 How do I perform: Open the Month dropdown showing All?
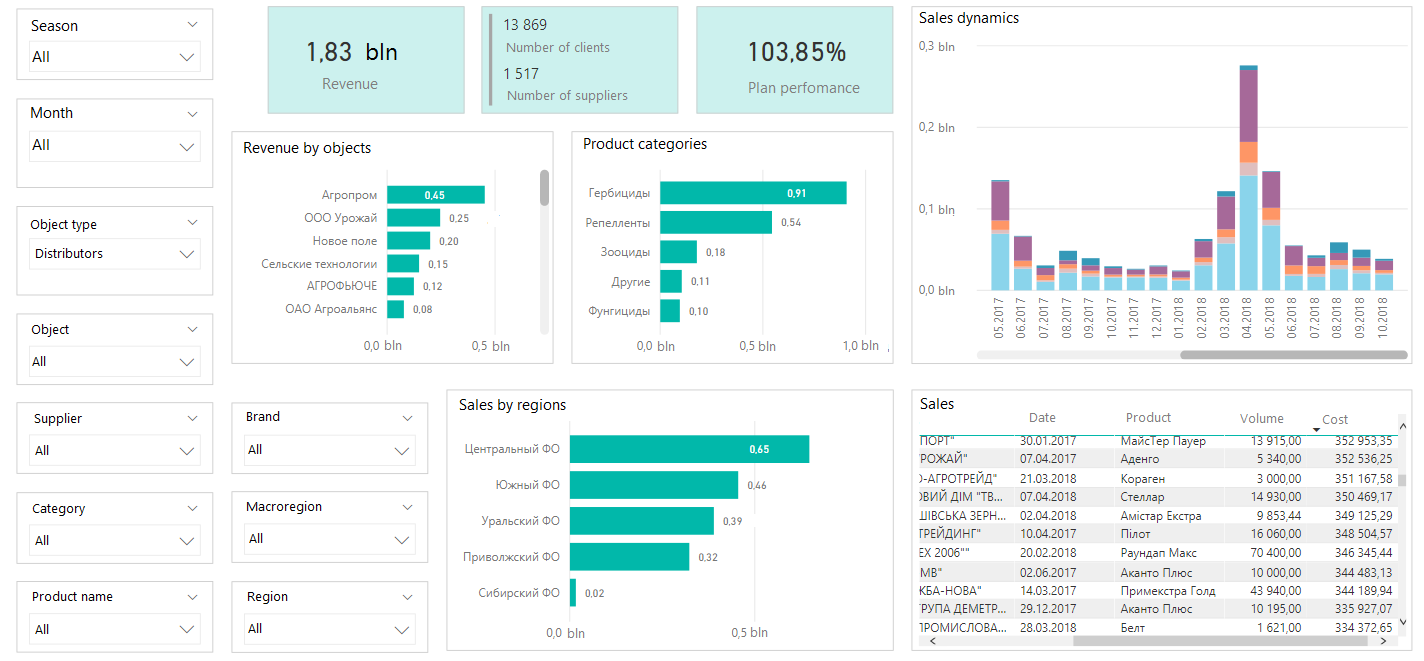click(115, 146)
